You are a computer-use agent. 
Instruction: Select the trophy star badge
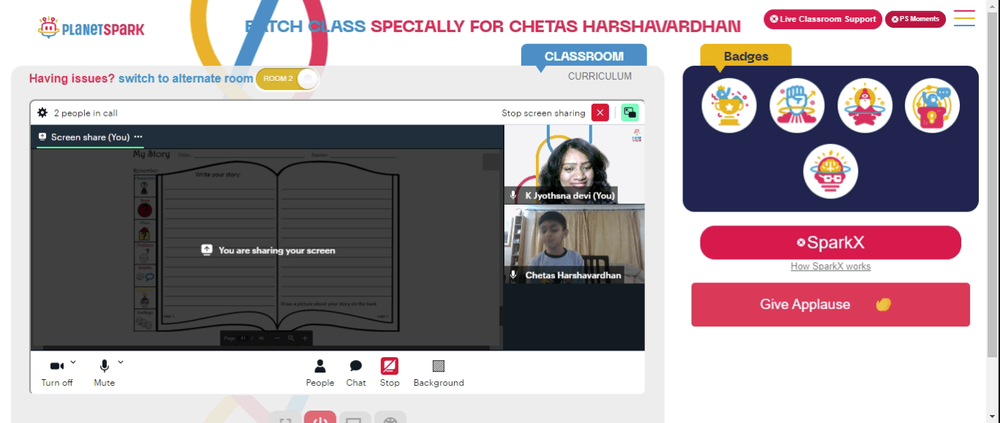point(729,105)
